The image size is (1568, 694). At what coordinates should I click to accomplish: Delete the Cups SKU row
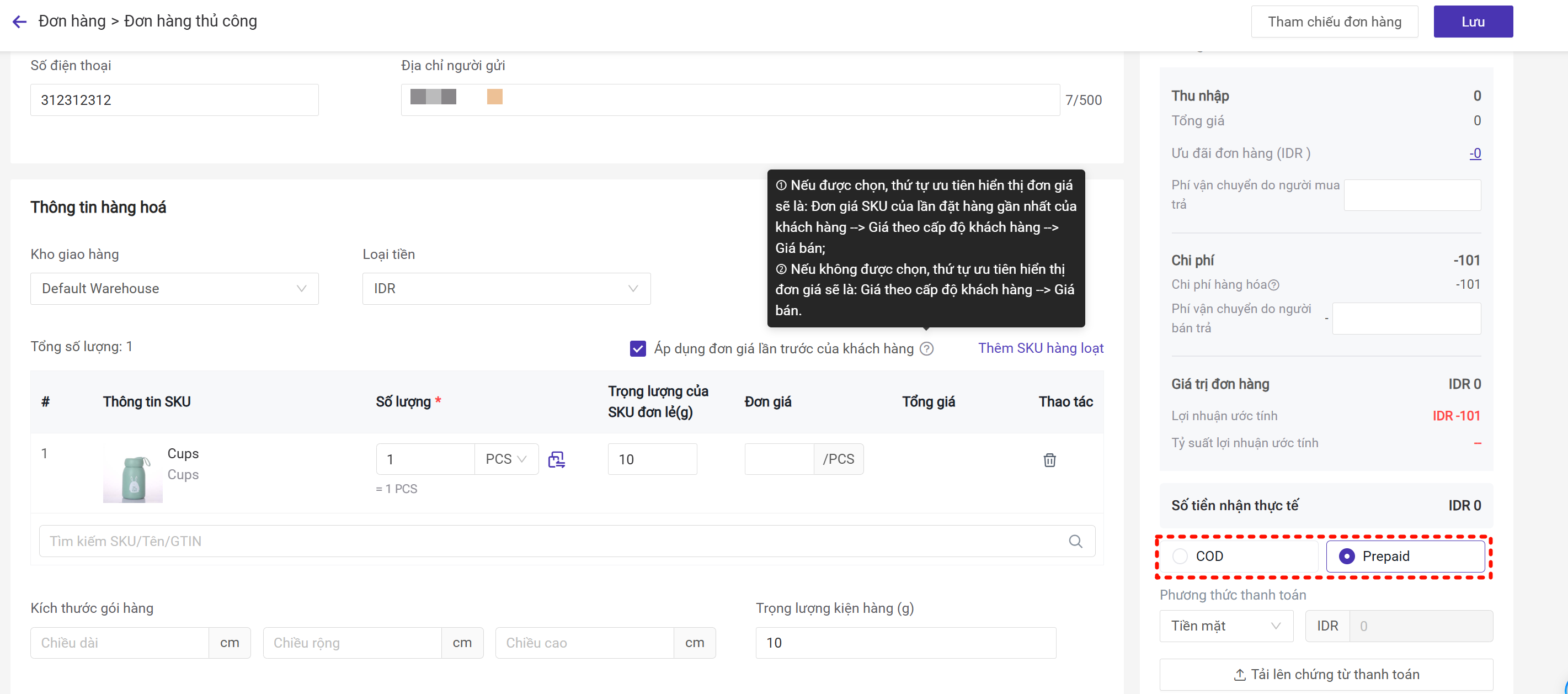coord(1049,460)
